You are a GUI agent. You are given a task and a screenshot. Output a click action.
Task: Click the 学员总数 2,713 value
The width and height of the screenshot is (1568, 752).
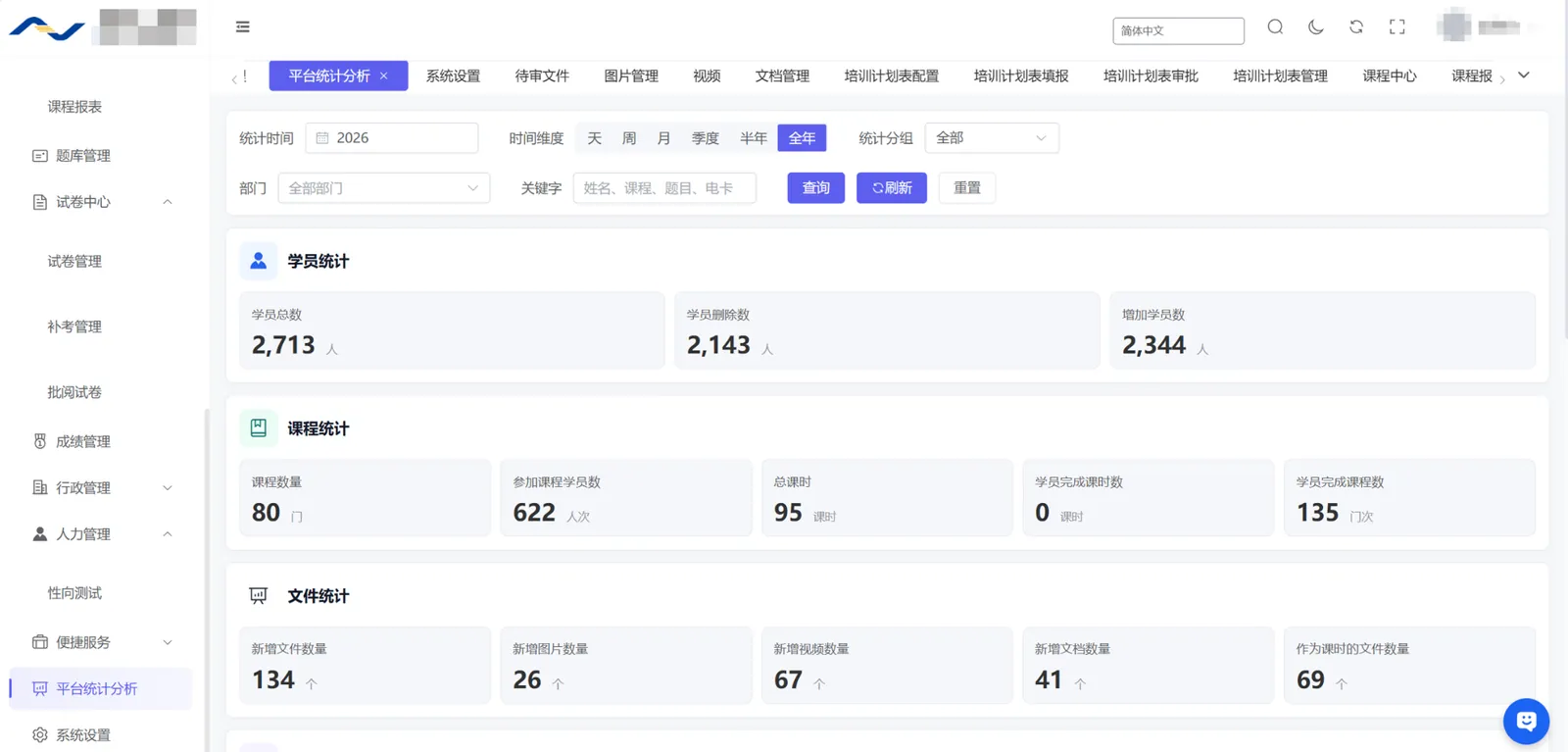(x=283, y=345)
